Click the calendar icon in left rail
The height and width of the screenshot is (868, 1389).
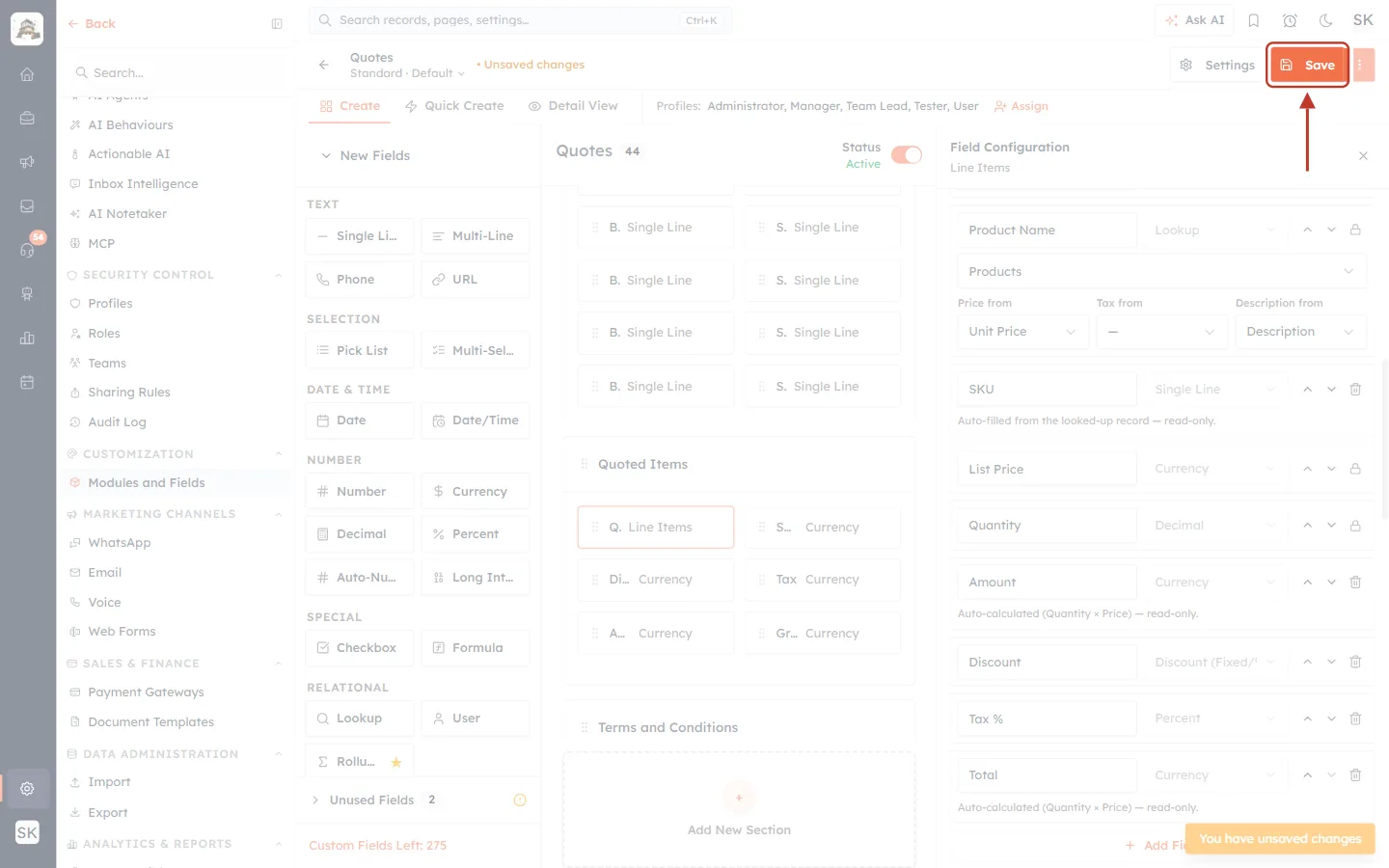[27, 382]
